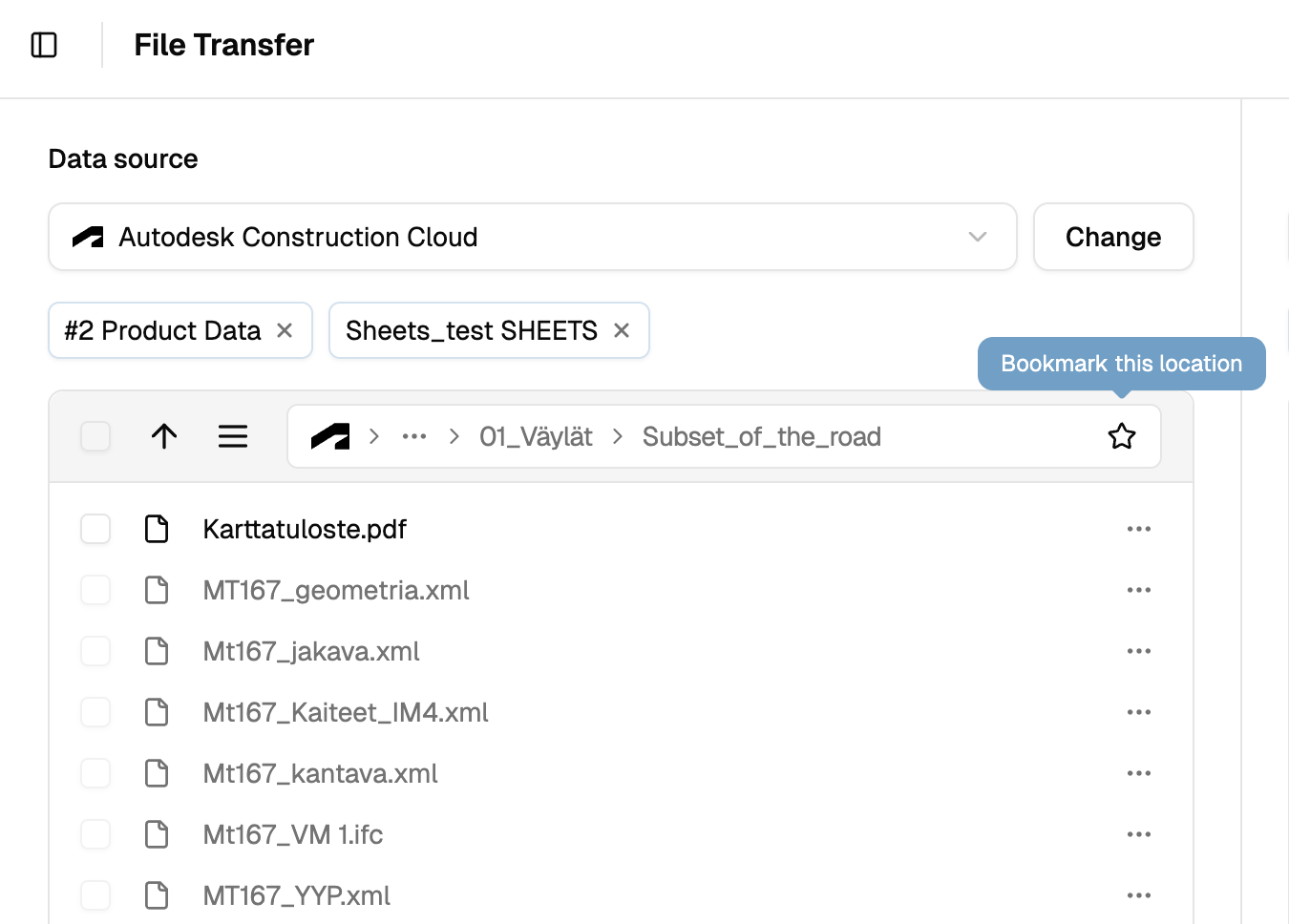This screenshot has width=1289, height=924.
Task: Open the list view menu icon
Action: pyautogui.click(x=233, y=436)
